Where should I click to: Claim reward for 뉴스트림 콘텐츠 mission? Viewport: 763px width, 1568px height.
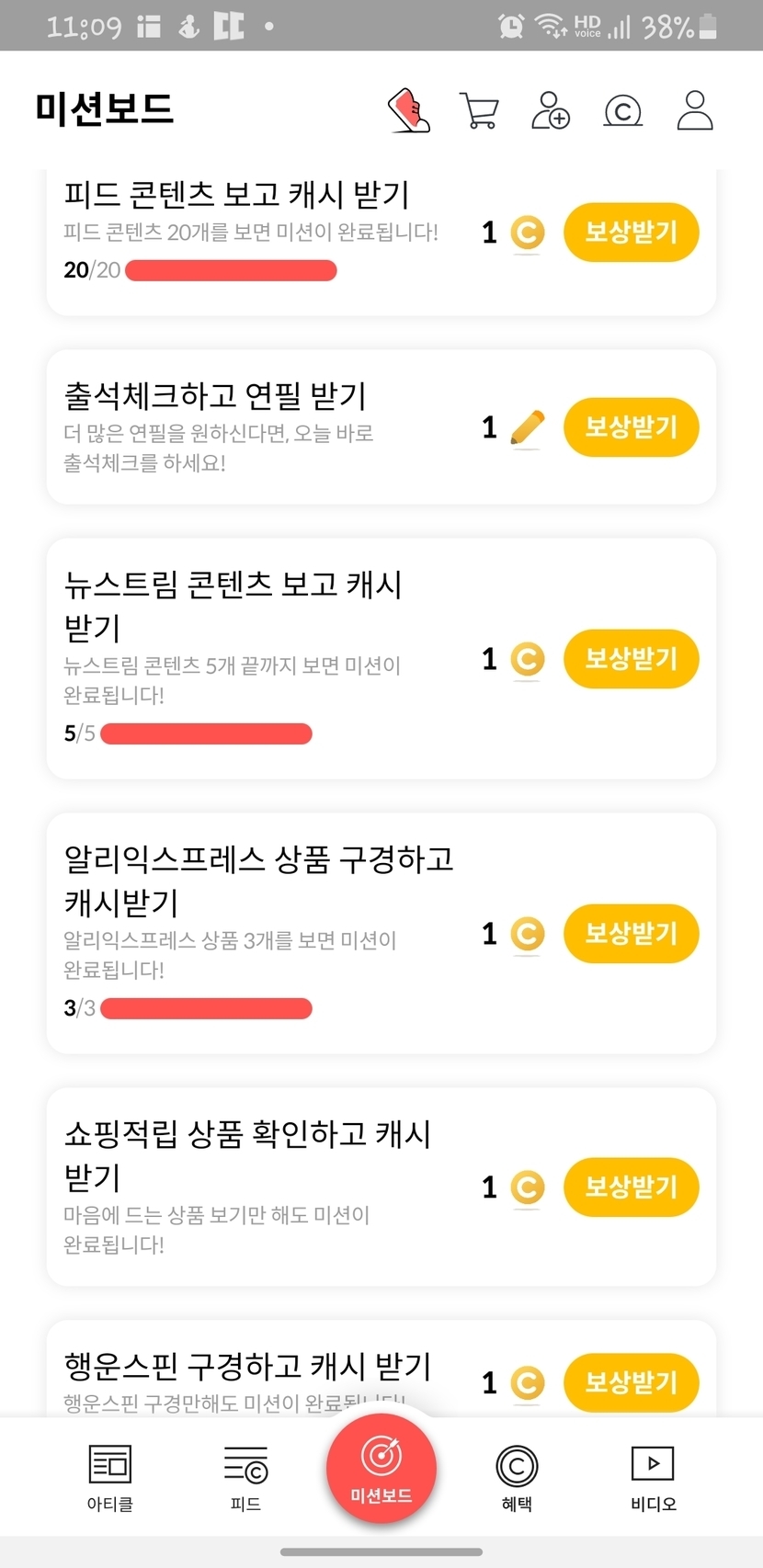click(x=631, y=659)
